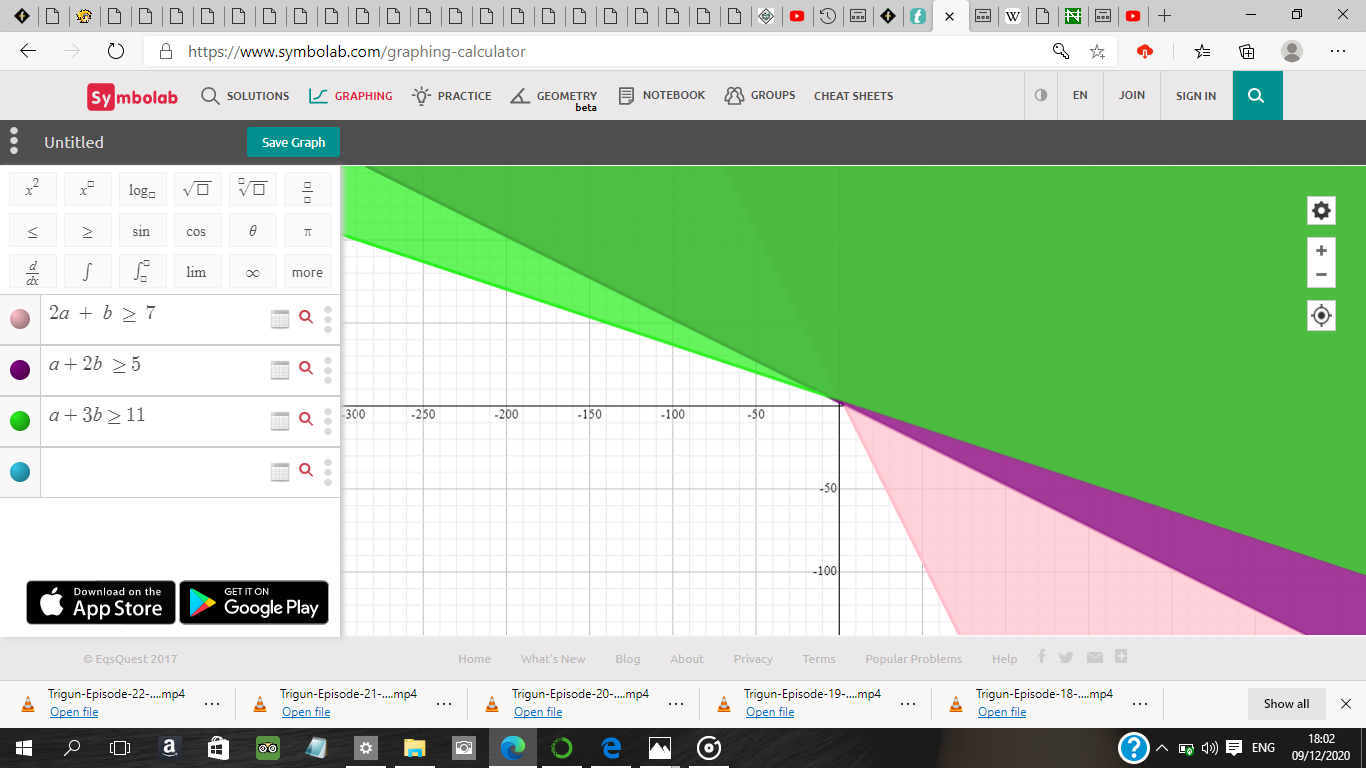Recenter graph with the target icon
Screen dimensions: 1366x768
(1321, 316)
